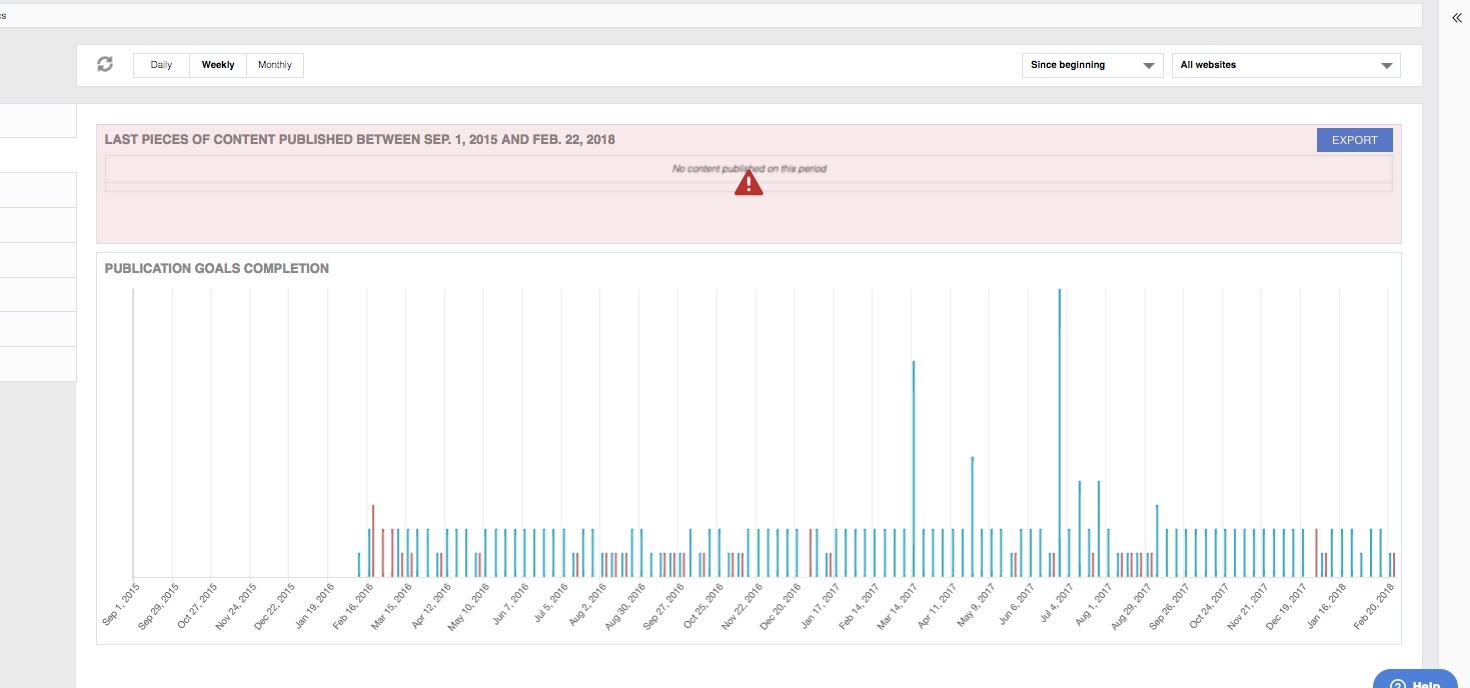Image resolution: width=1470 pixels, height=688 pixels.
Task: Open the Since beginning period dropdown
Action: tap(1092, 65)
